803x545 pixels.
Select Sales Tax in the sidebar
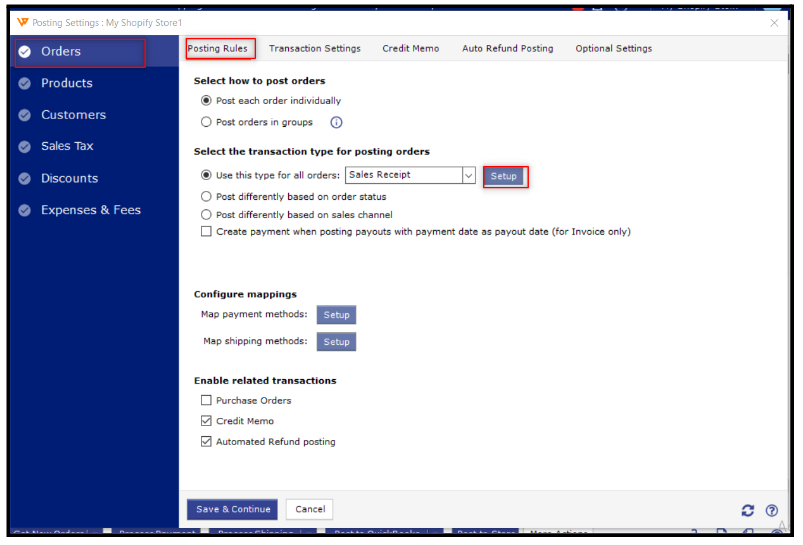[67, 146]
